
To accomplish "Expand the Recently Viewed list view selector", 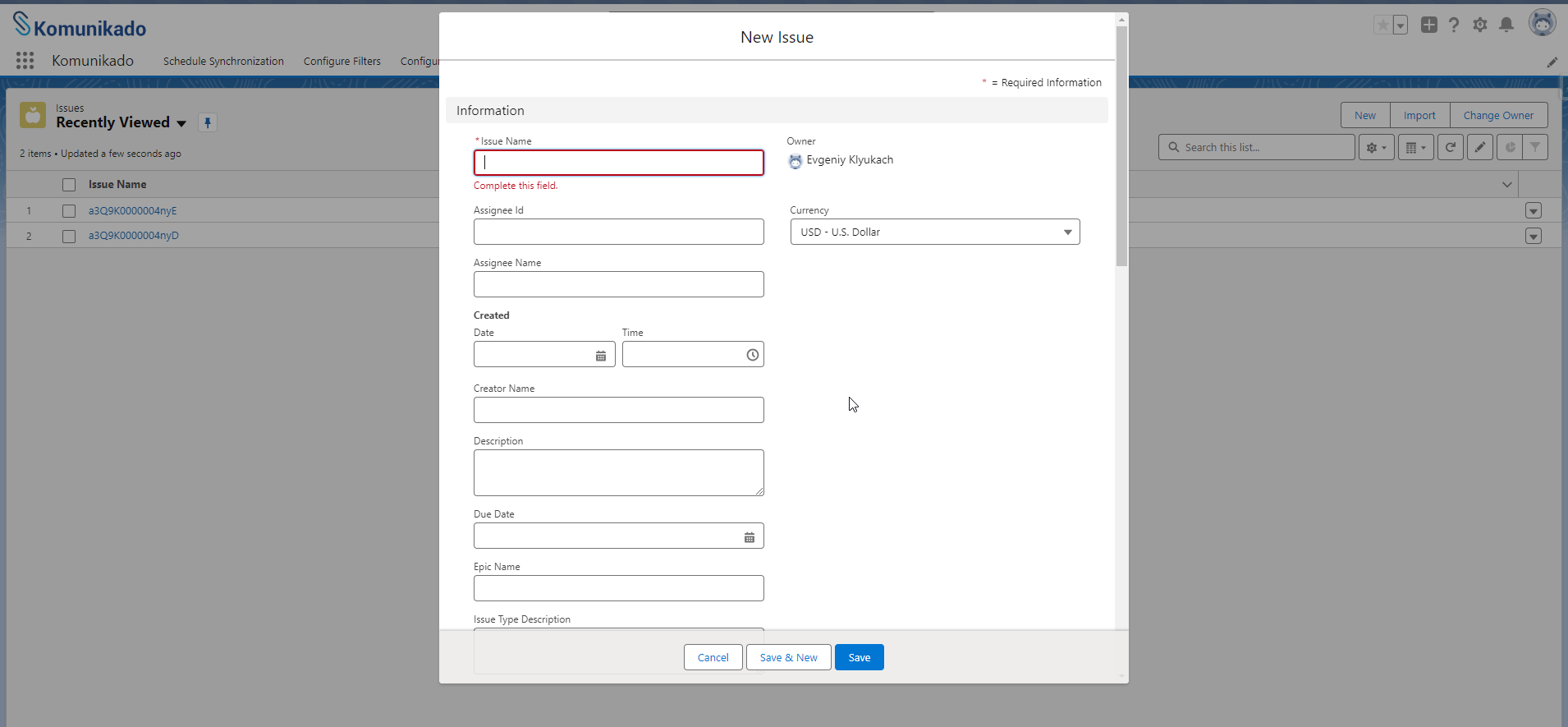I will click(181, 123).
